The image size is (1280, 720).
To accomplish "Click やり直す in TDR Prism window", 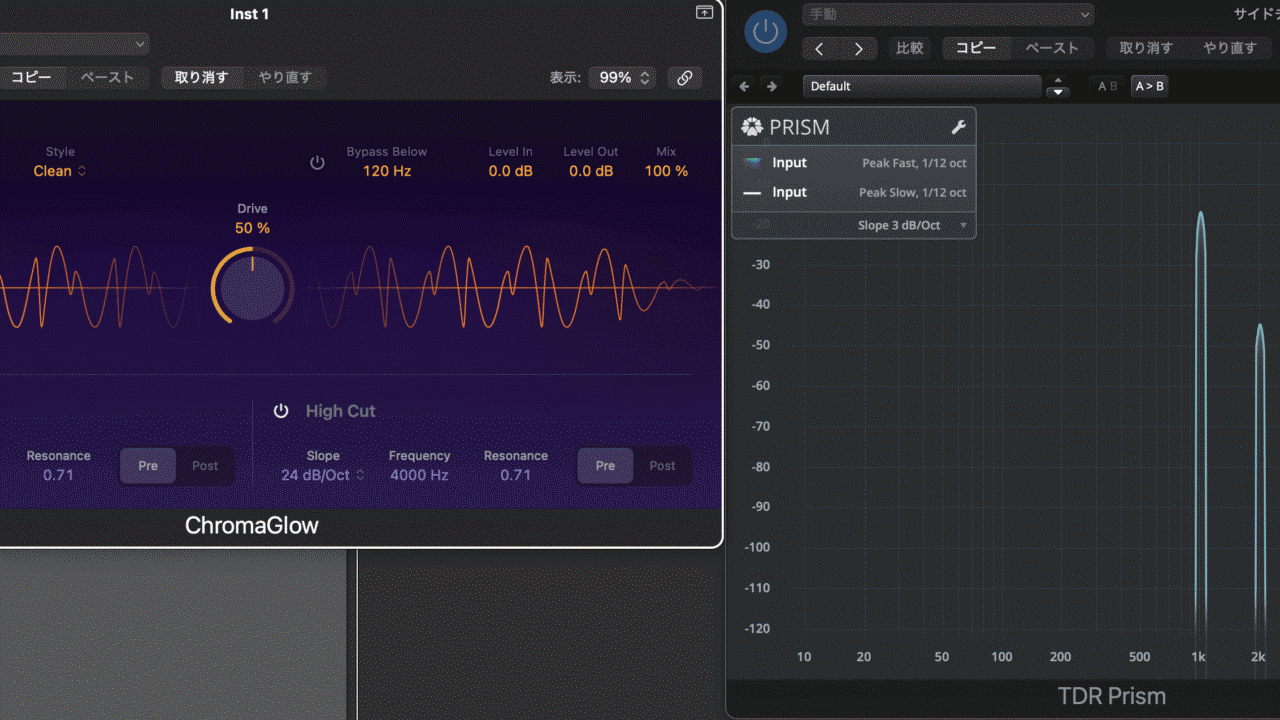I will tap(1230, 48).
